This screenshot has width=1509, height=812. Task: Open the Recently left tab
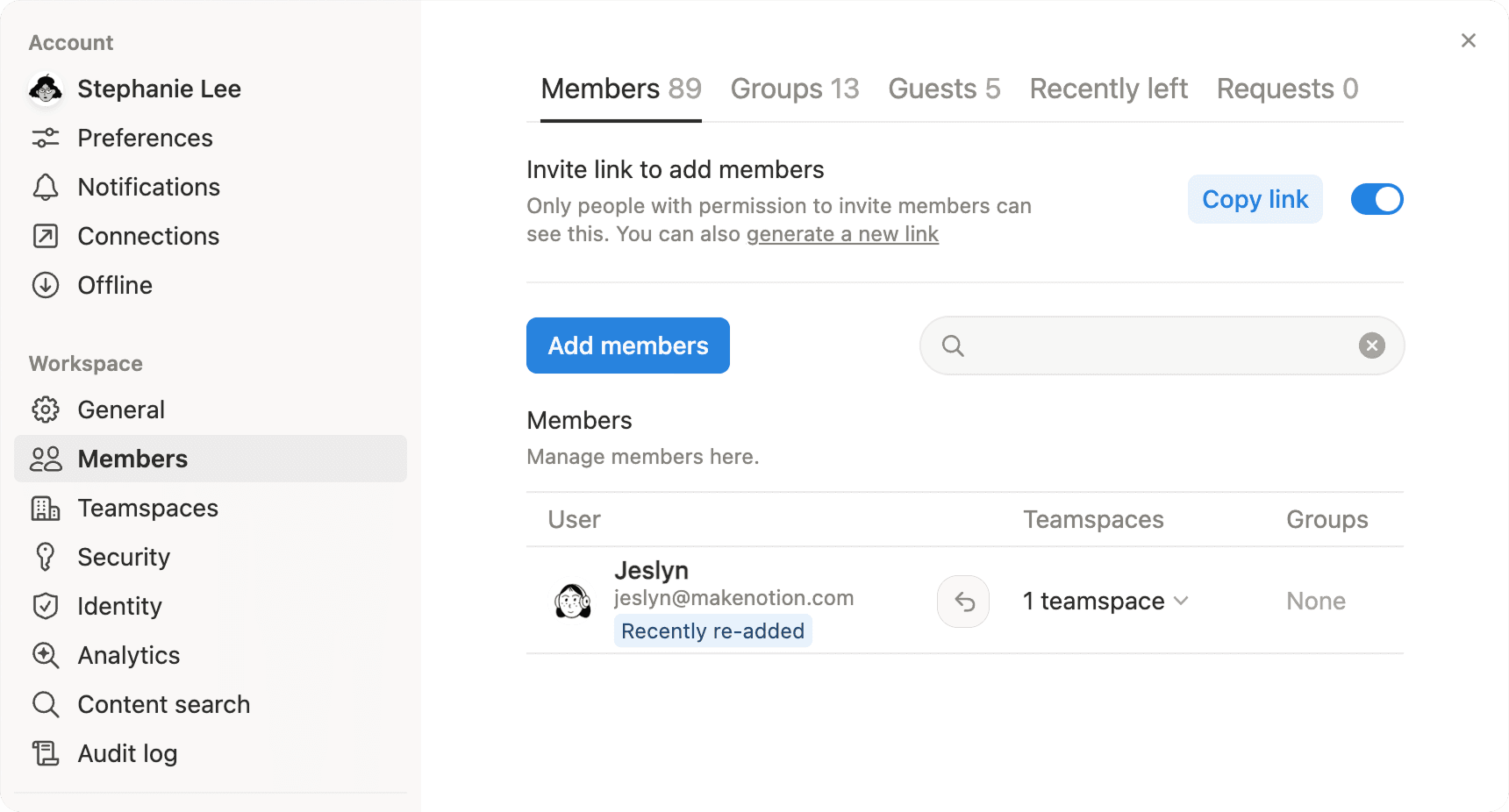click(1108, 89)
